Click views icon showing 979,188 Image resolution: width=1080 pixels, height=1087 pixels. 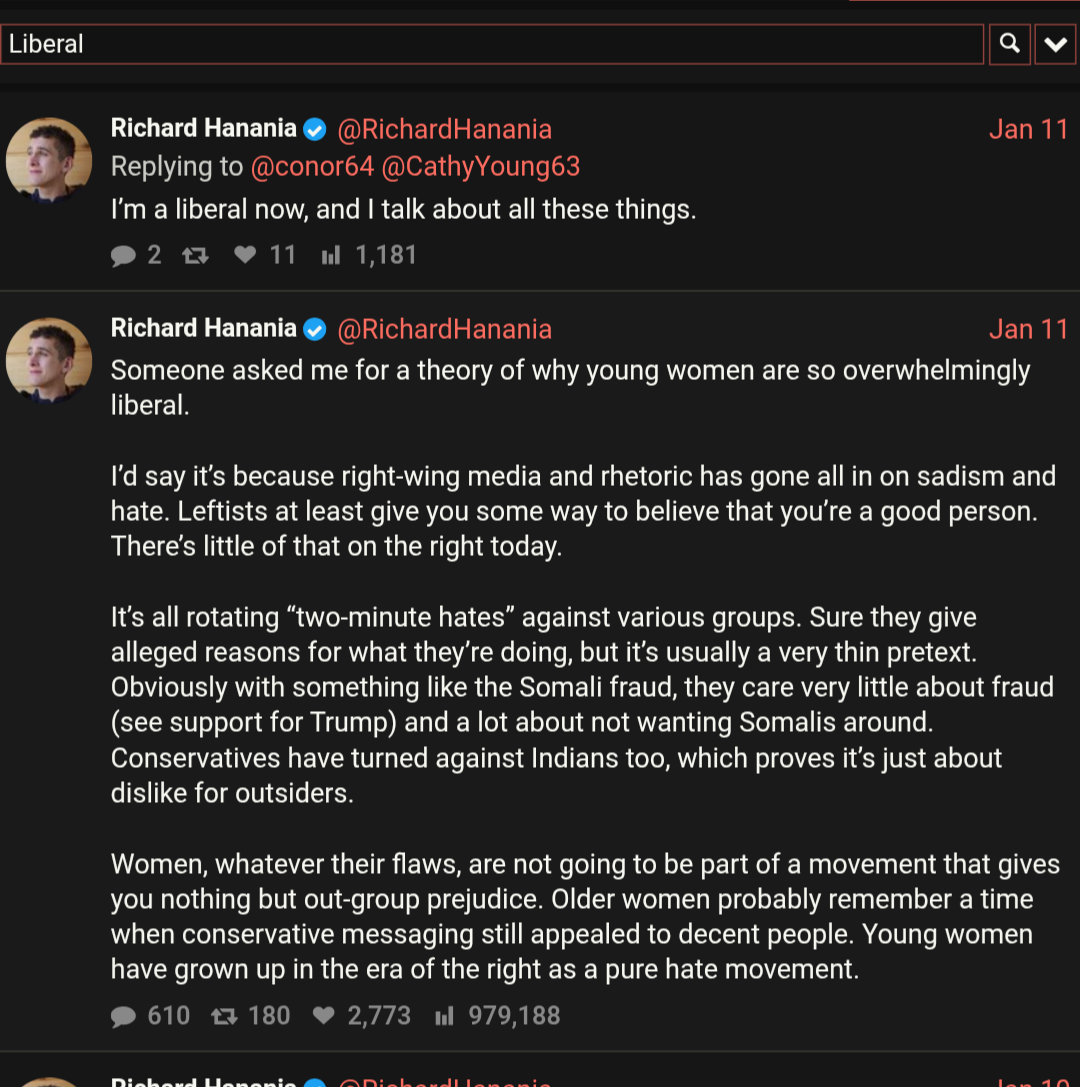click(445, 1017)
